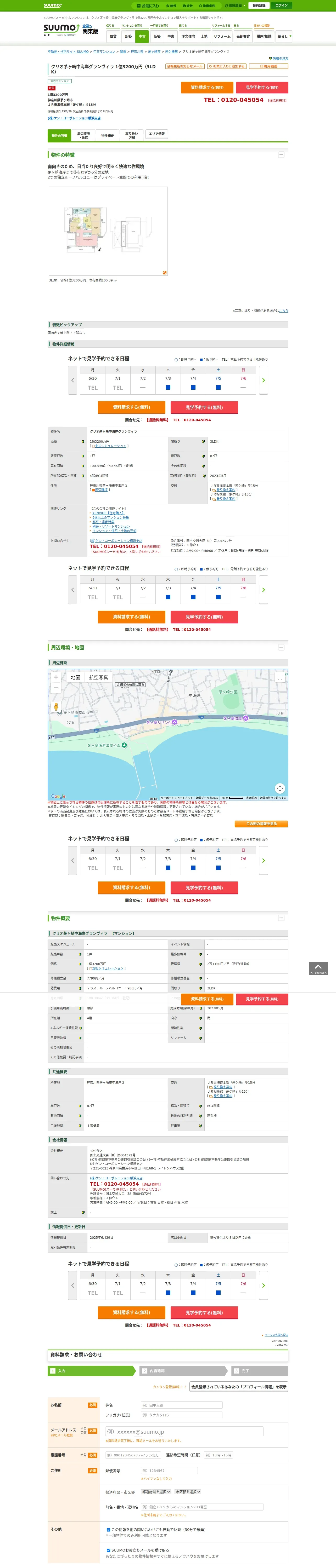This screenshot has width=336, height=1568.
Task: Zoom out on the map
Action: (55, 688)
